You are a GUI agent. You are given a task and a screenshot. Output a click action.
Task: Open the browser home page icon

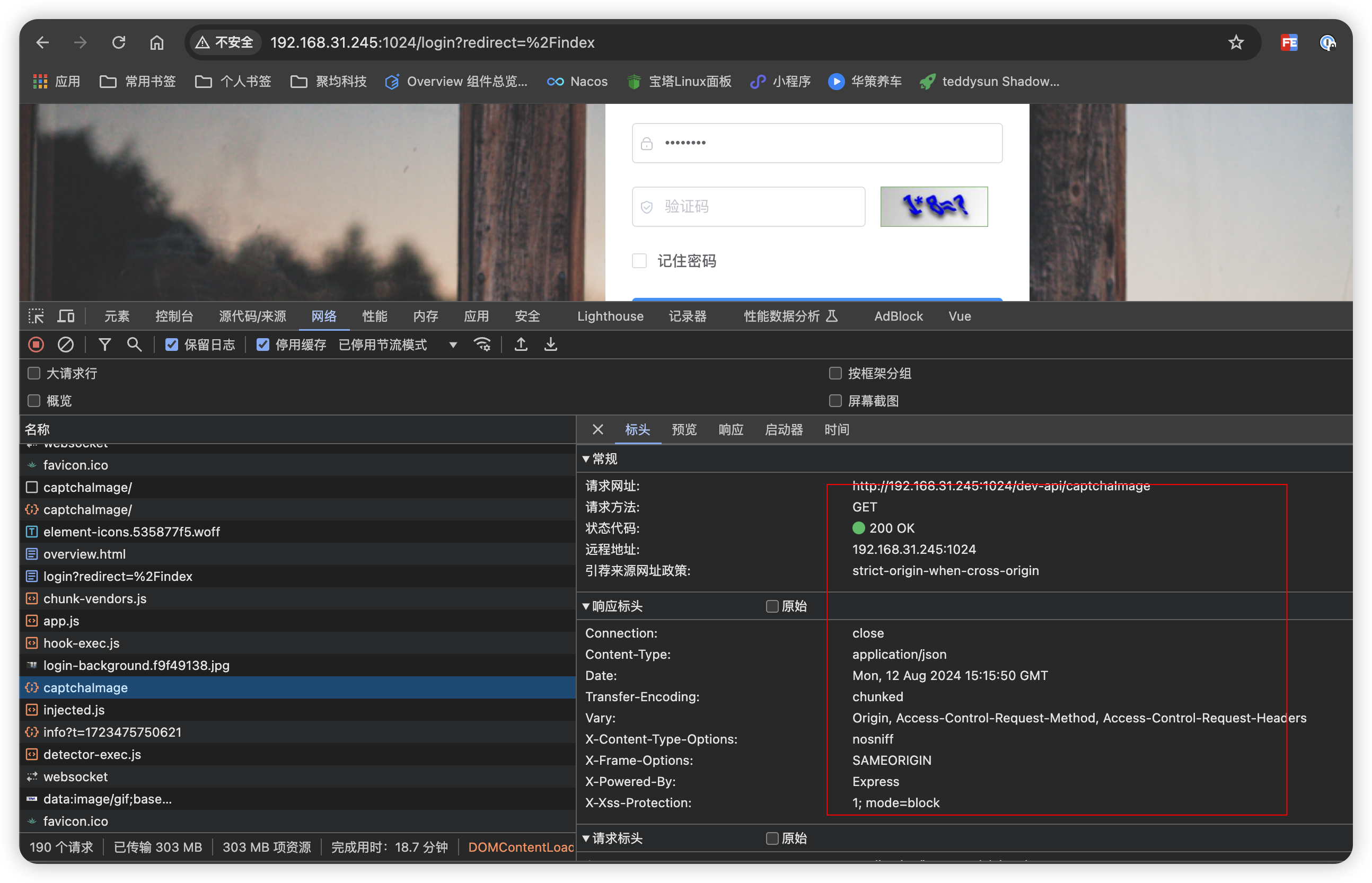point(156,42)
